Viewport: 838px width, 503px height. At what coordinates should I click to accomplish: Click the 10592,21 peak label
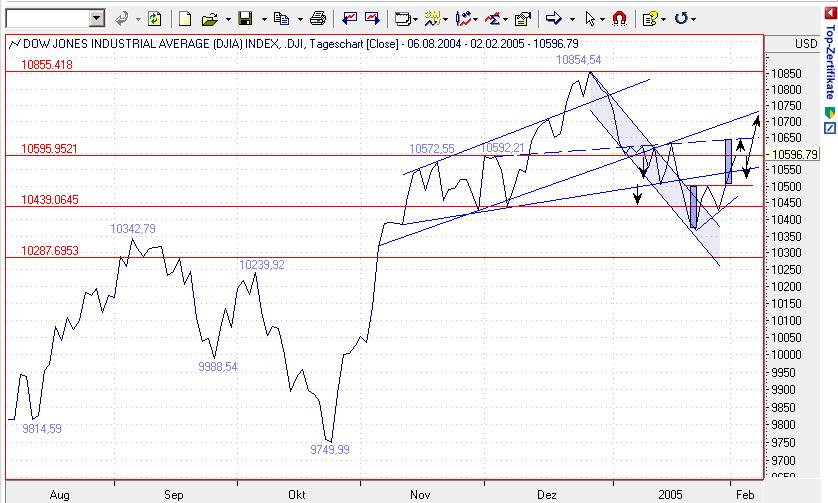click(x=503, y=148)
